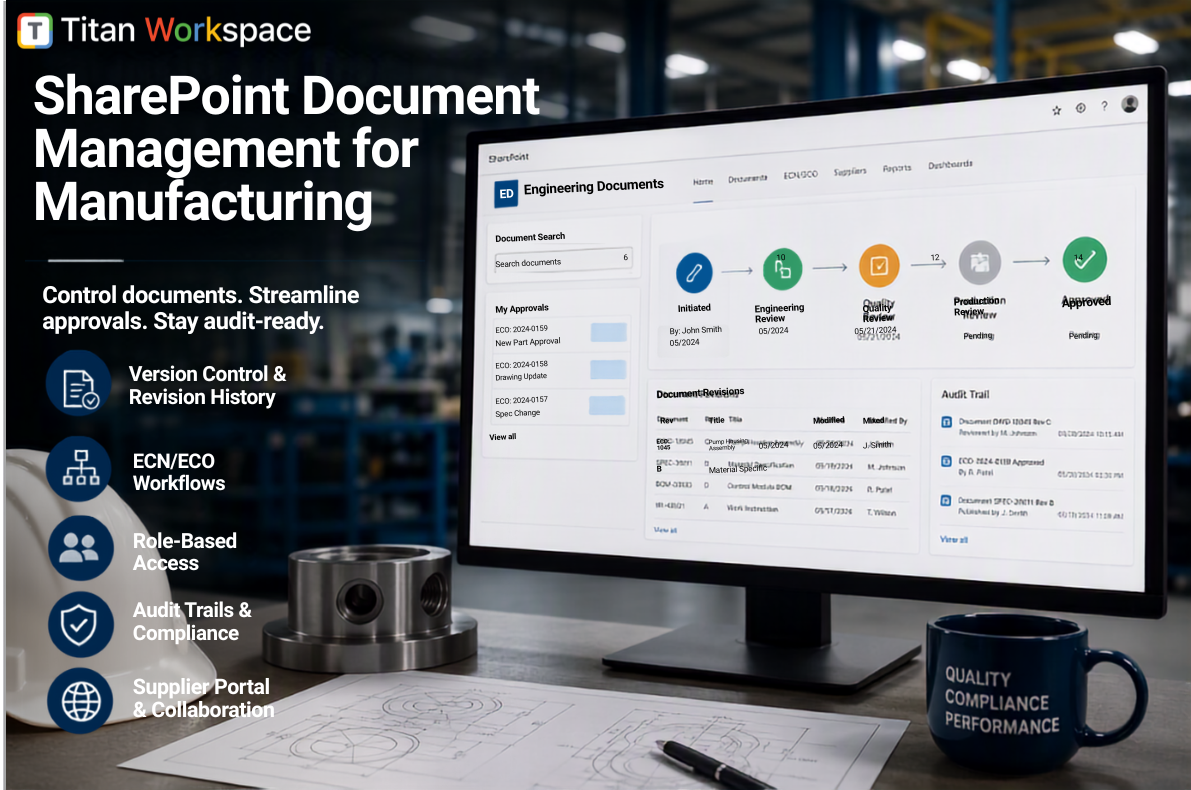Screen dimensions: 1191x790
Task: Select the green Engineering Review step icon
Action: click(782, 269)
